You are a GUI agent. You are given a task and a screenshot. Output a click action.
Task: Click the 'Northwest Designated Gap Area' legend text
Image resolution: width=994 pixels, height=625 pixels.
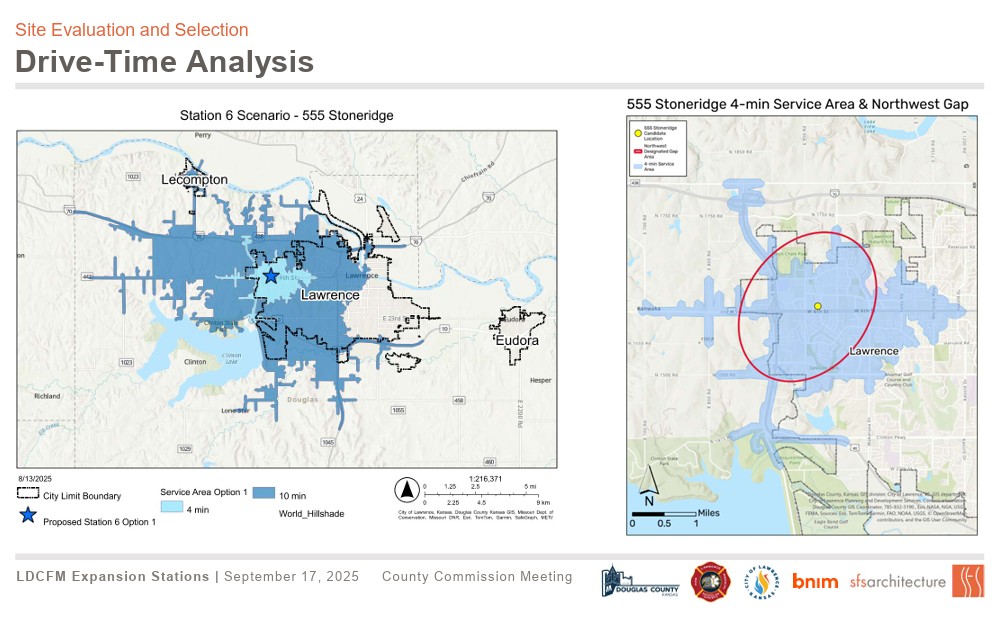pos(661,151)
